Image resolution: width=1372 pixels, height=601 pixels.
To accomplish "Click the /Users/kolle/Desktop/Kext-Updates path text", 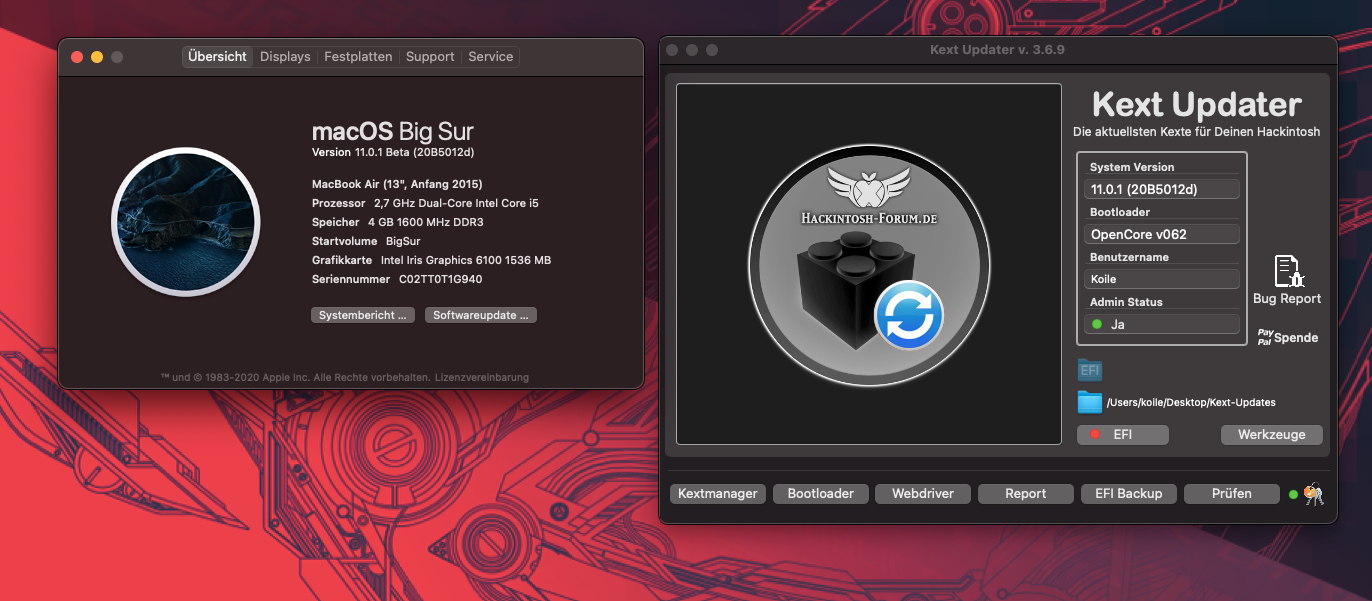I will pyautogui.click(x=1191, y=403).
